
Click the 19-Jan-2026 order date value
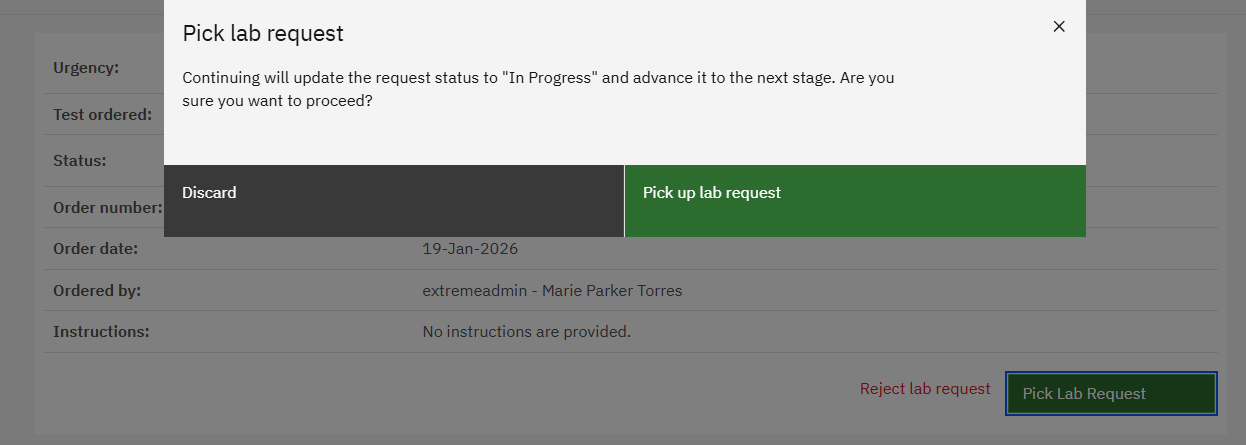click(x=470, y=248)
